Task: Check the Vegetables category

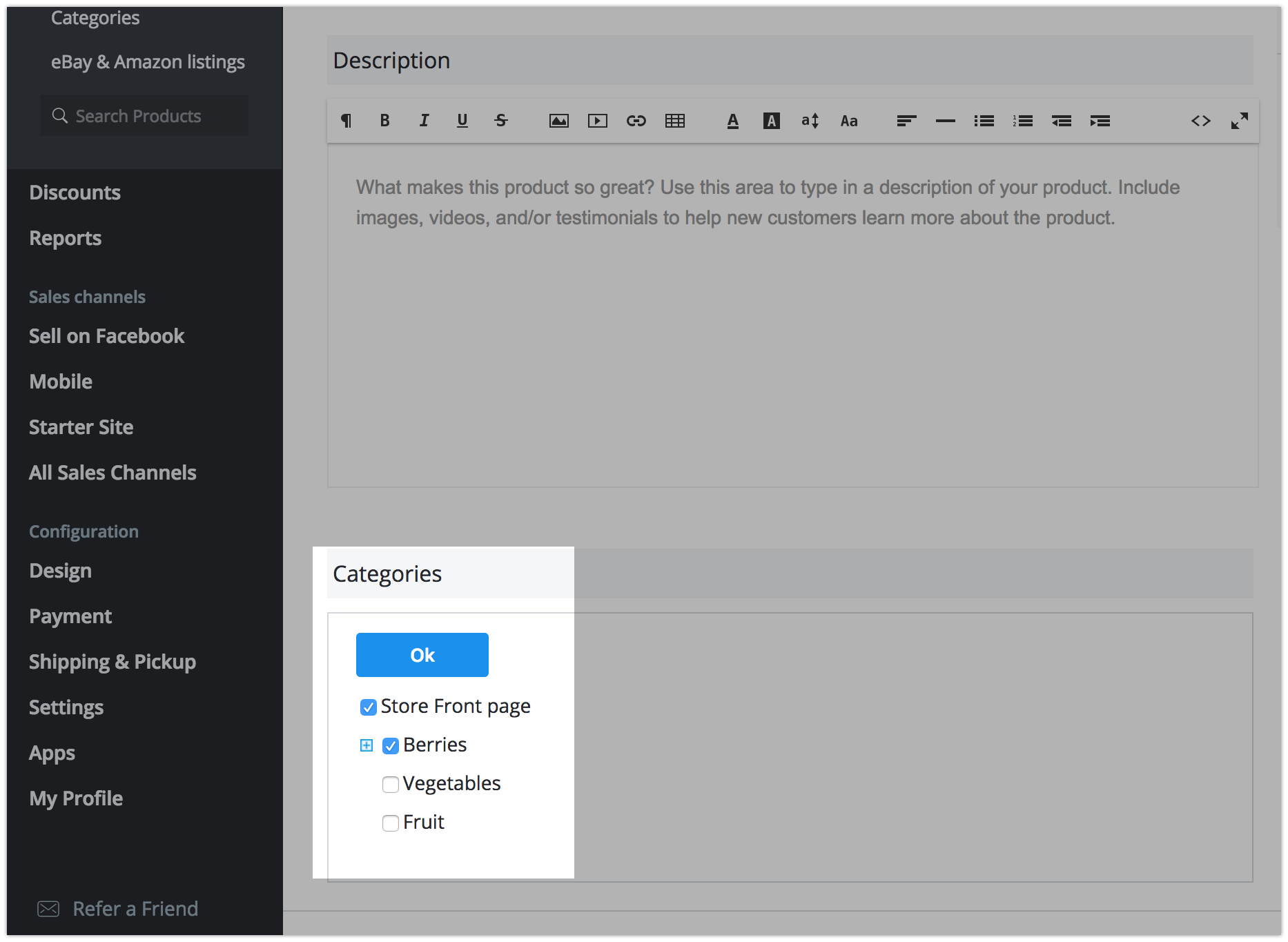Action: [391, 785]
